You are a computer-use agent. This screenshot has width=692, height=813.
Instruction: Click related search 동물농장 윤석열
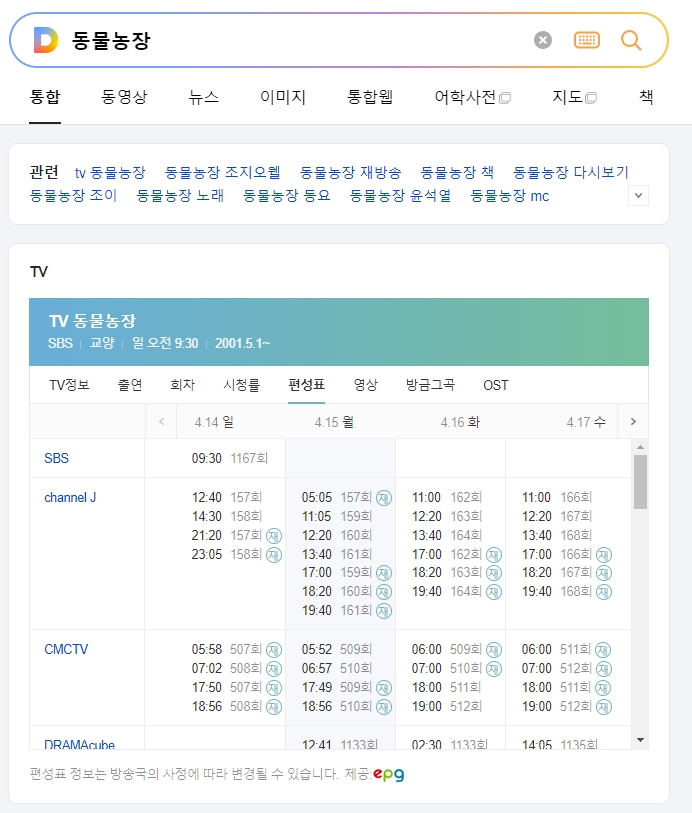[x=400, y=196]
